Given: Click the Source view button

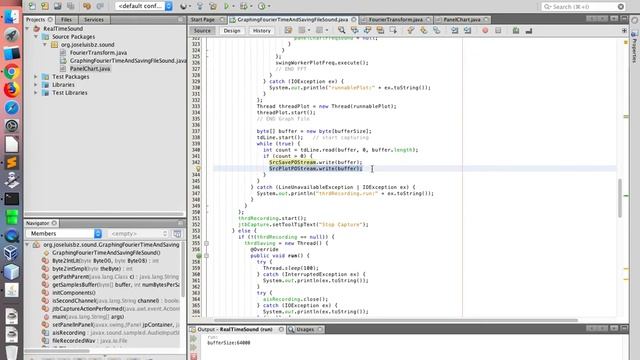Looking at the screenshot, I should [x=202, y=31].
